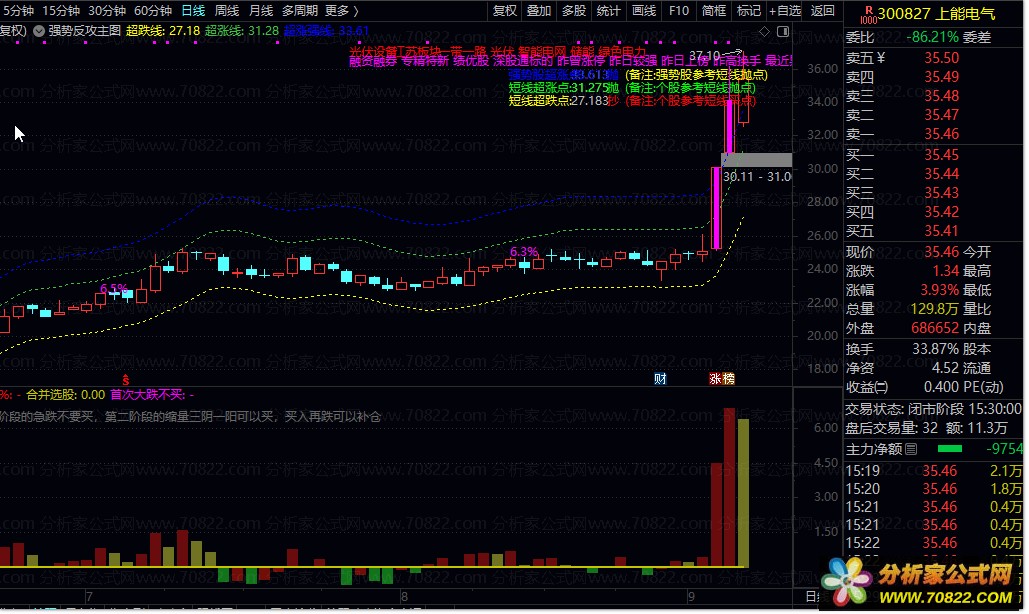Screen dimensions: 1029x614
Task: Click the red $ marker on timeline
Action: (125, 380)
